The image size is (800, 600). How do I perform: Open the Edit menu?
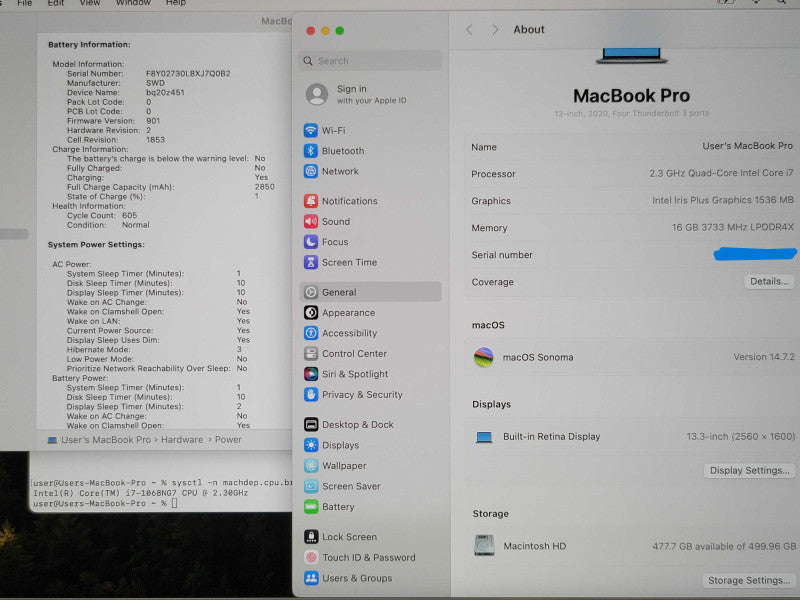point(56,3)
